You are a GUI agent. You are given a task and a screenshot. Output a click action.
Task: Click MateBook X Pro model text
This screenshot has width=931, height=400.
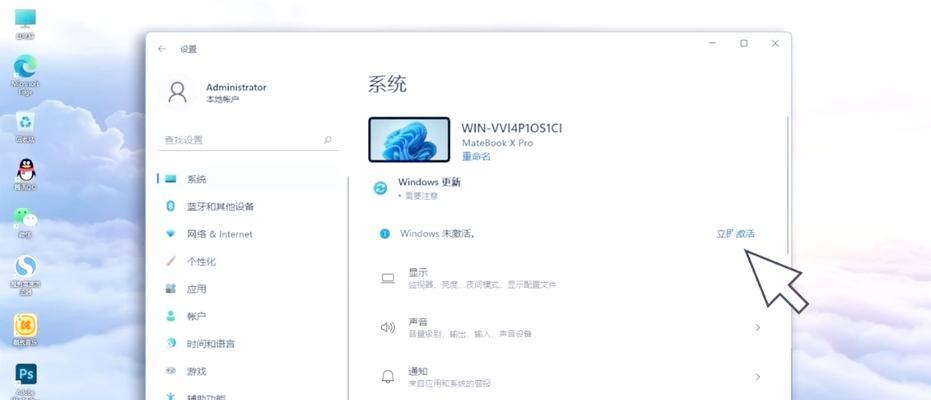click(x=498, y=143)
